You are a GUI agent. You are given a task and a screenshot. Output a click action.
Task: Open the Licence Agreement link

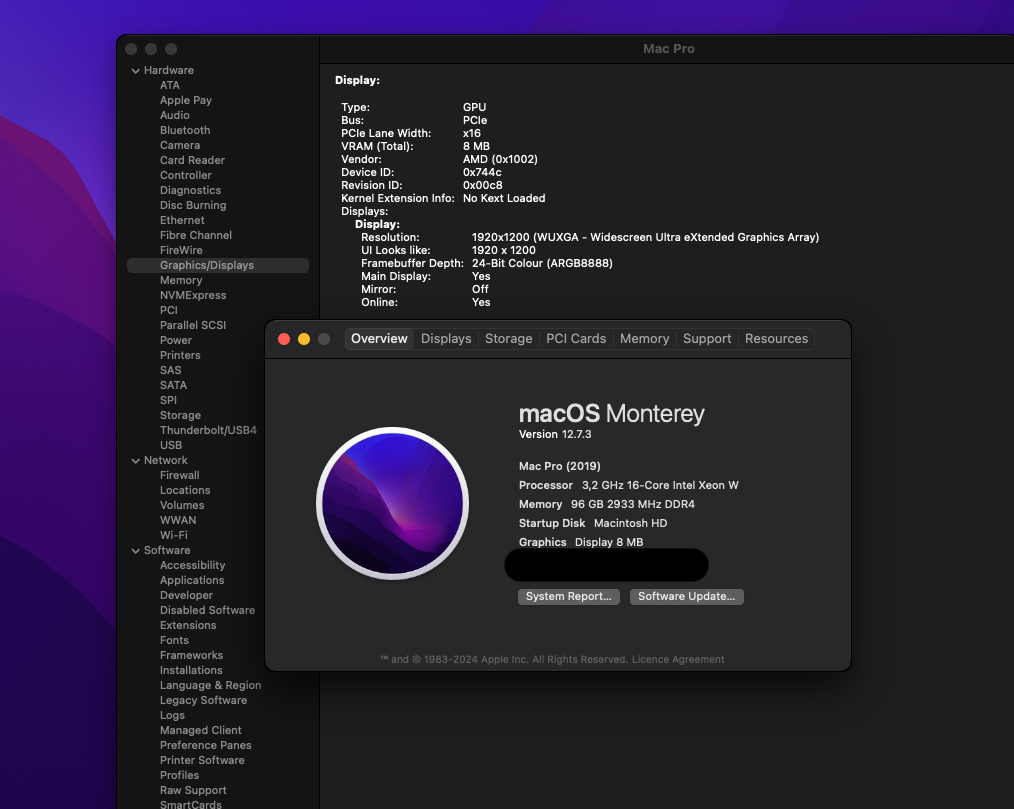678,660
